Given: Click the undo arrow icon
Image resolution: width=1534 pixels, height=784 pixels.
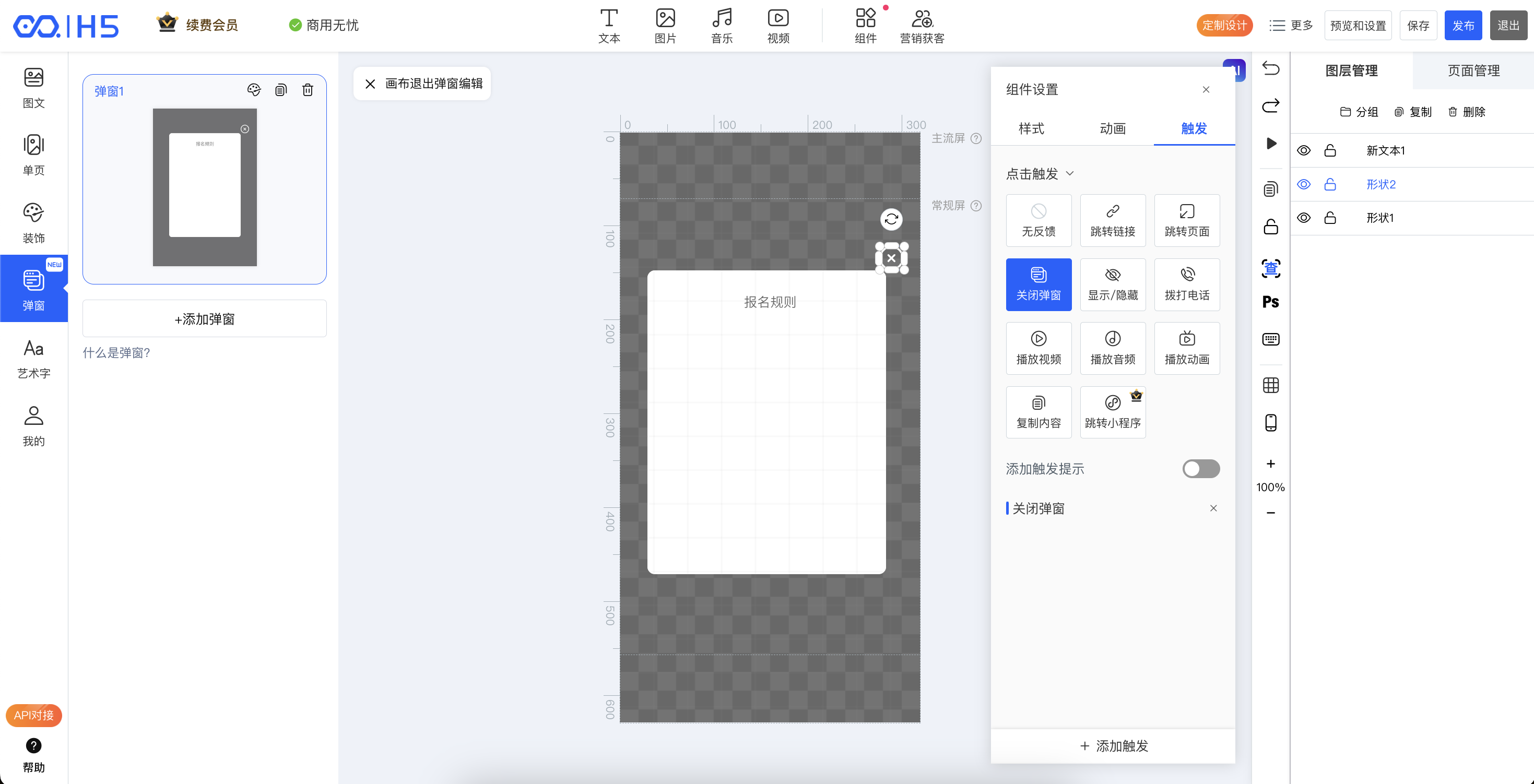Looking at the screenshot, I should (x=1270, y=68).
